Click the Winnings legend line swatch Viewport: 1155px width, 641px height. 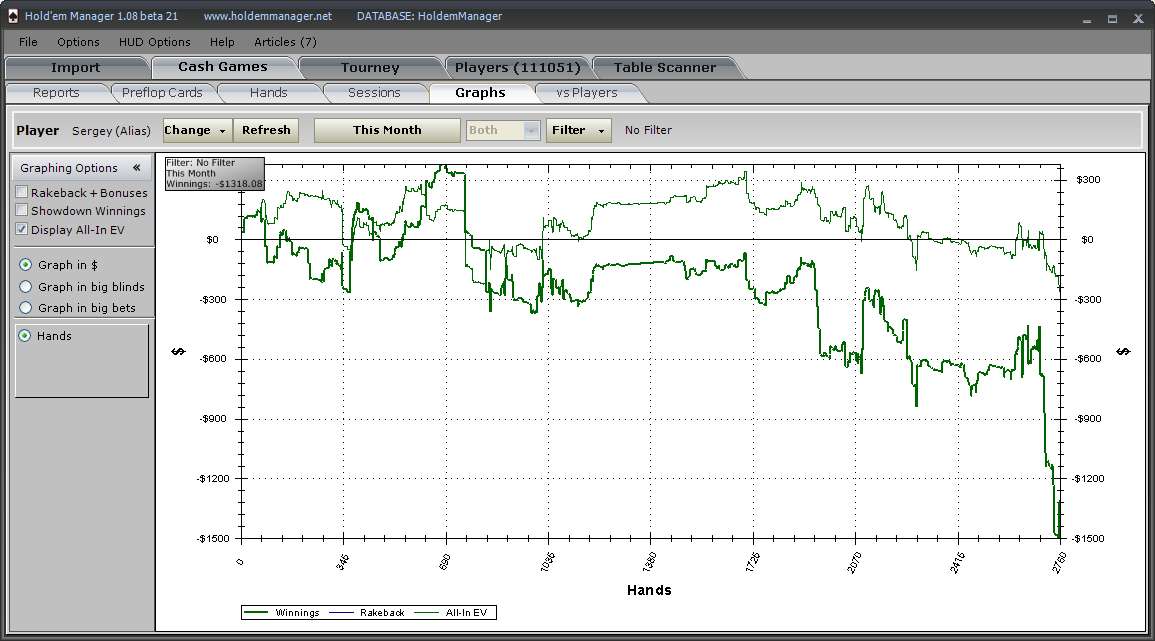258,612
